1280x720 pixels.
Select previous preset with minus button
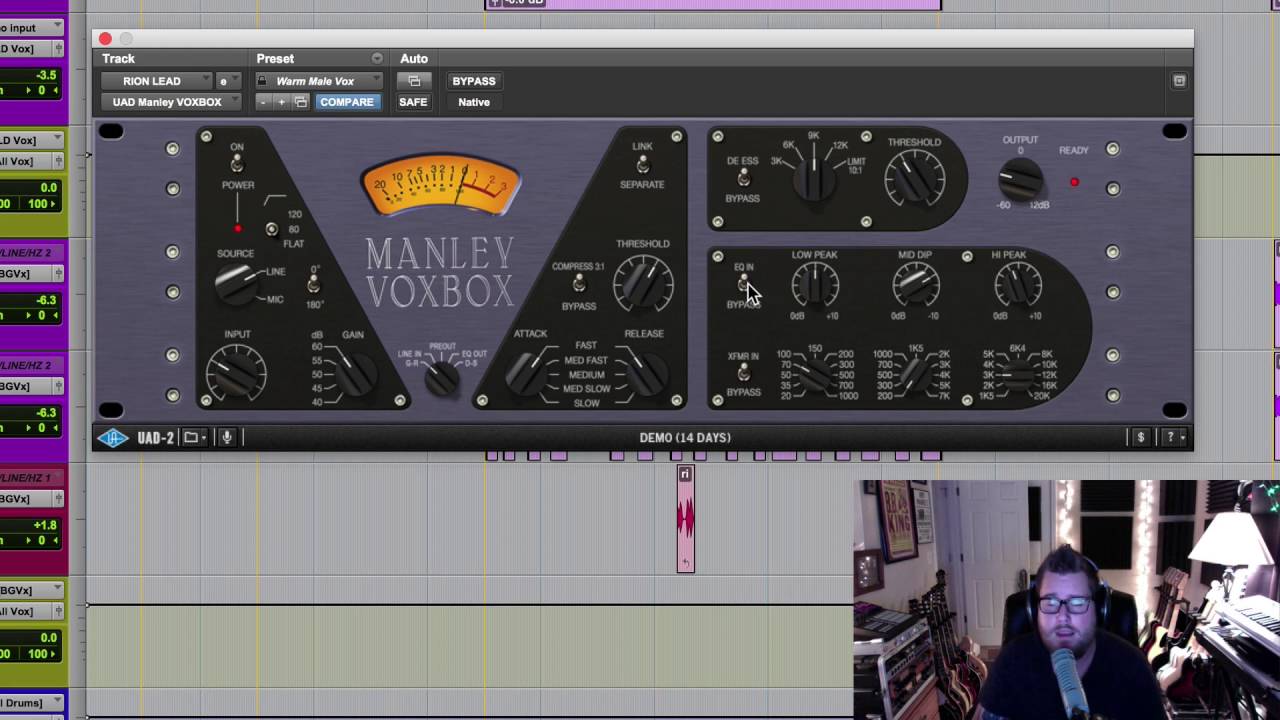coord(263,102)
